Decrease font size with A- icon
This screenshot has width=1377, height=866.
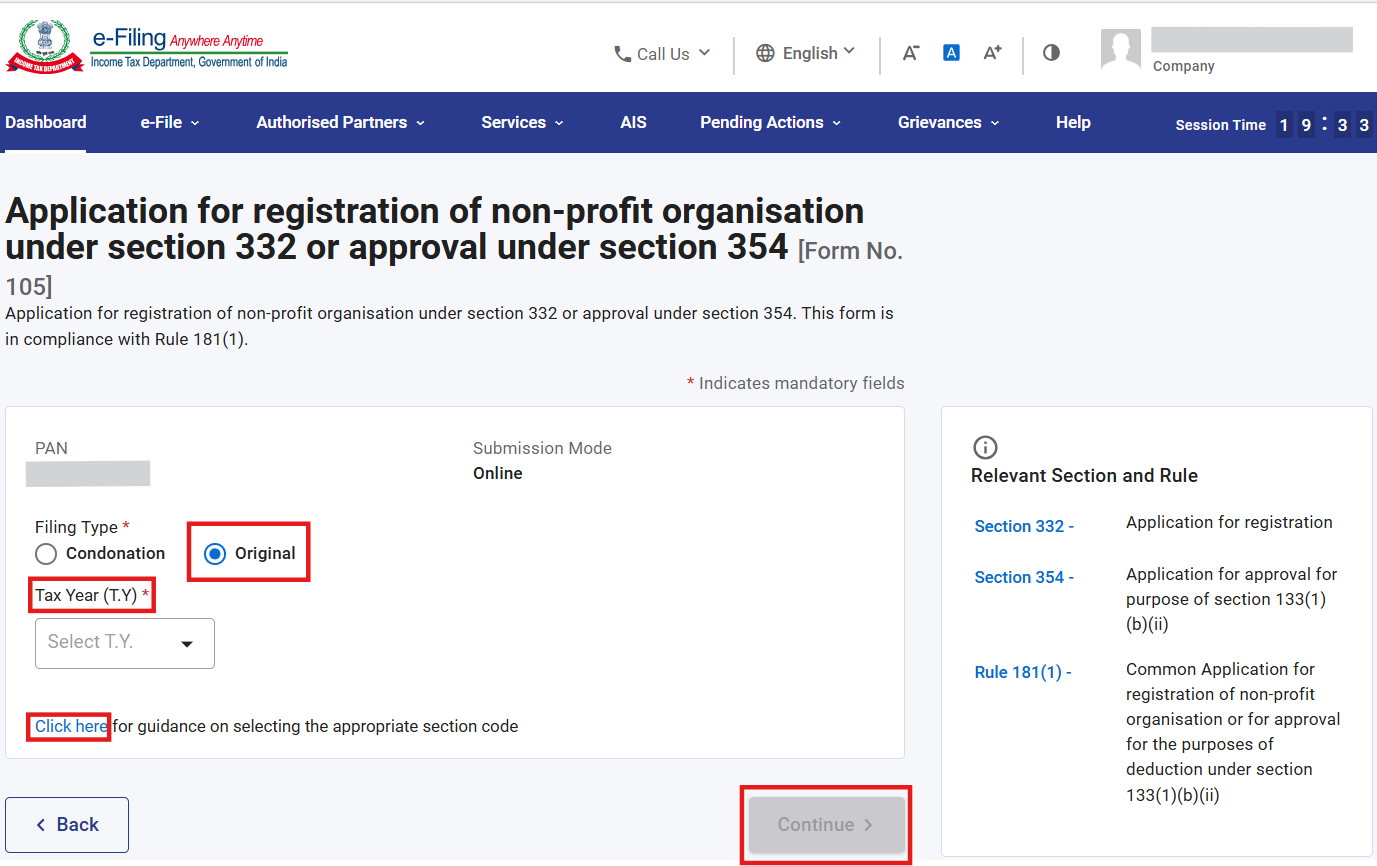[x=910, y=53]
